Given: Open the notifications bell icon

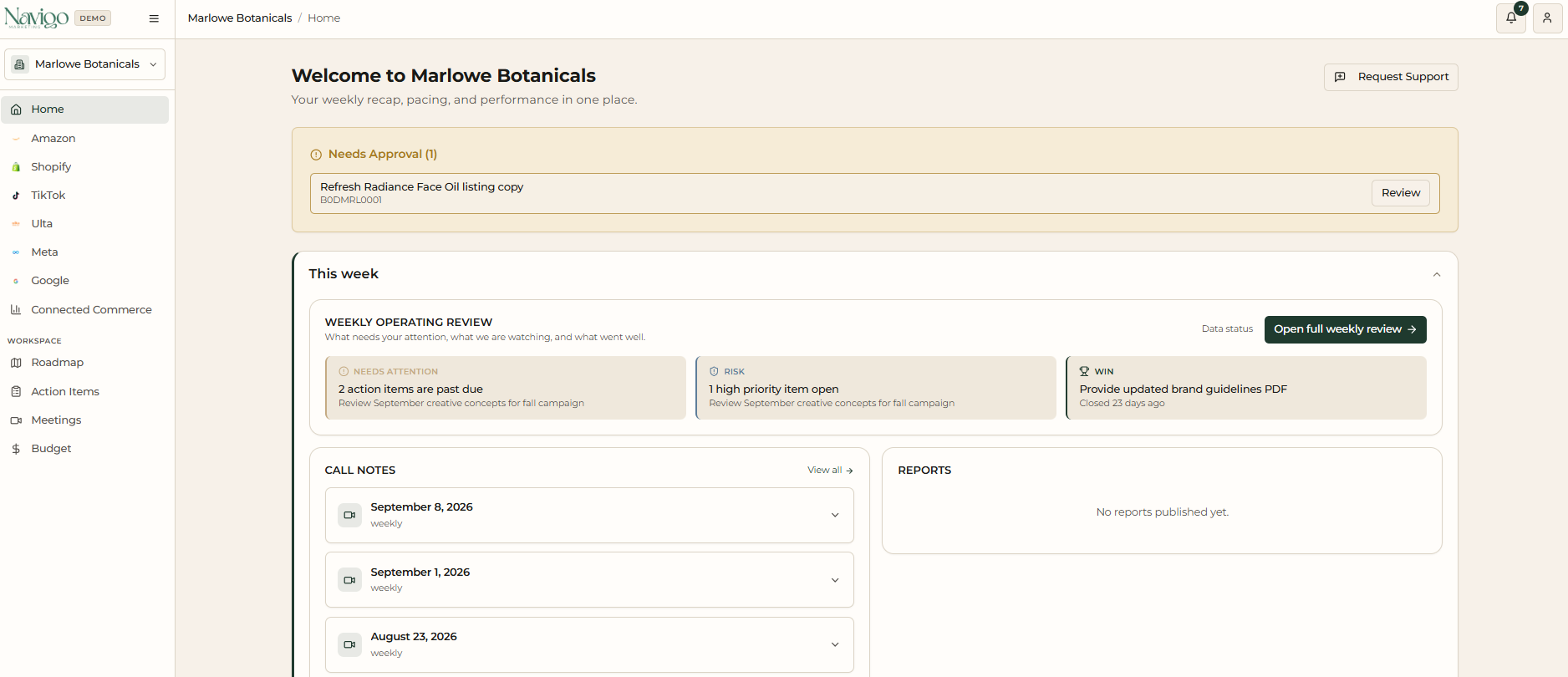Looking at the screenshot, I should (1511, 18).
